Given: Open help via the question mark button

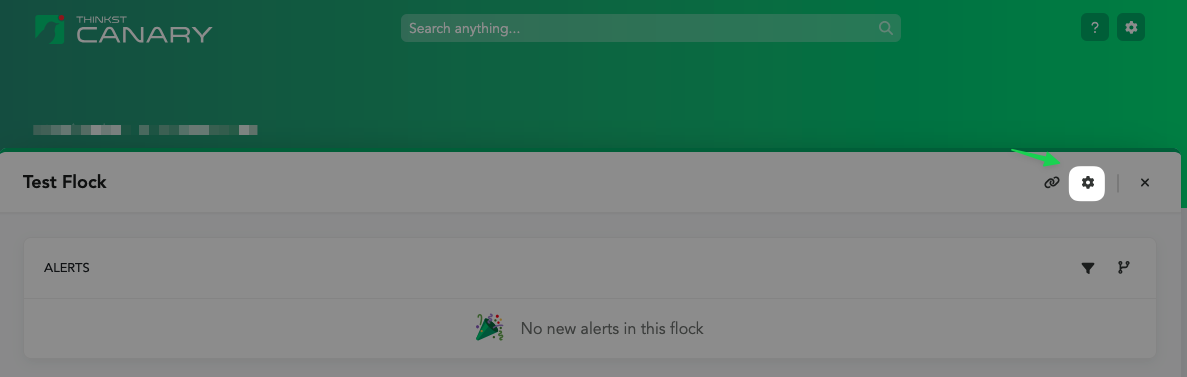Looking at the screenshot, I should (x=1095, y=28).
